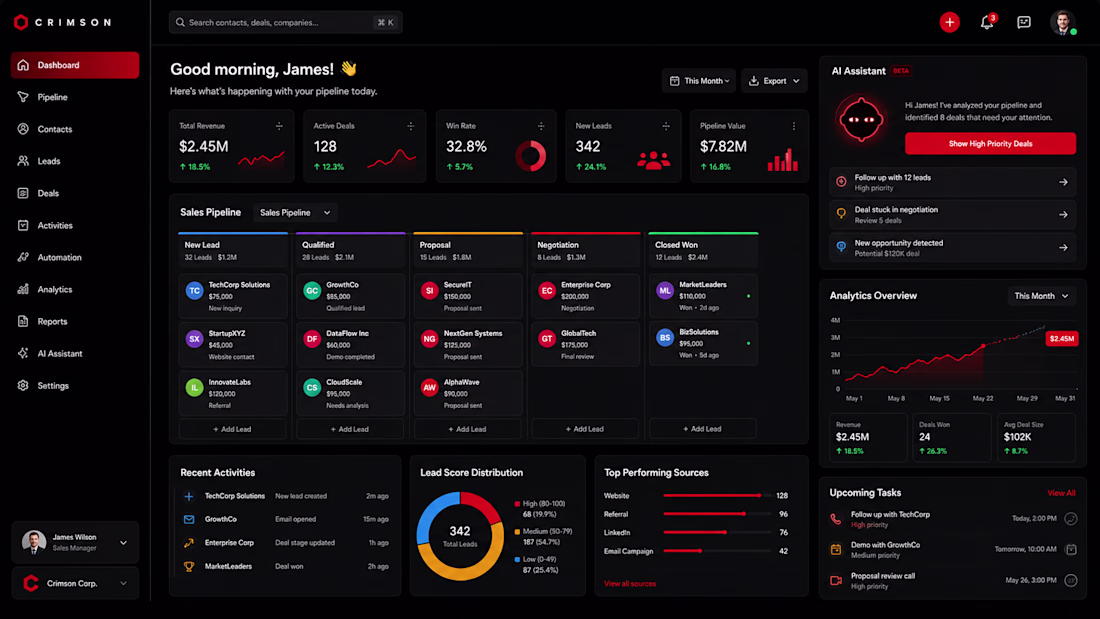Image resolution: width=1100 pixels, height=619 pixels.
Task: Click the GrowthCo GC avatar
Action: 312,291
